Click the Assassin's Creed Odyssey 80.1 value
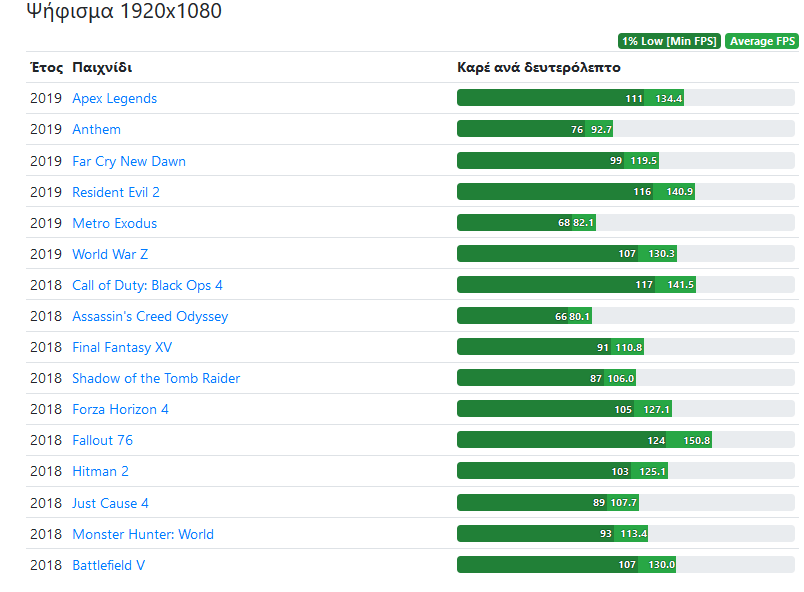Viewport: 804px width, 592px height. pyautogui.click(x=579, y=316)
